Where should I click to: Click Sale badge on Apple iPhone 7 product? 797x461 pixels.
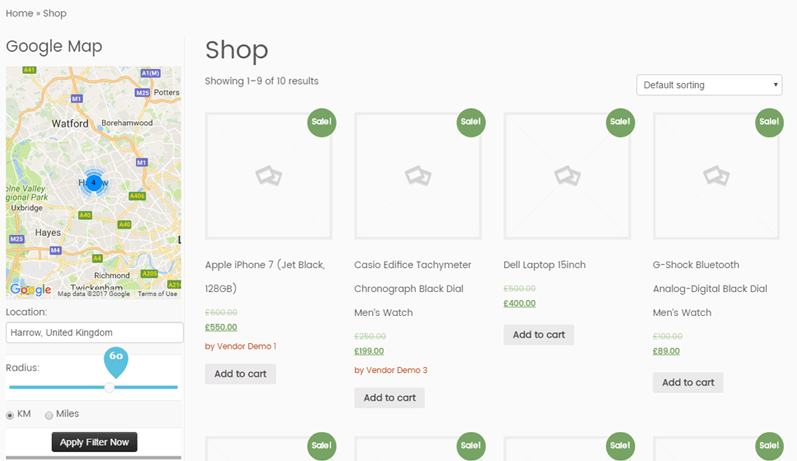[x=322, y=122]
